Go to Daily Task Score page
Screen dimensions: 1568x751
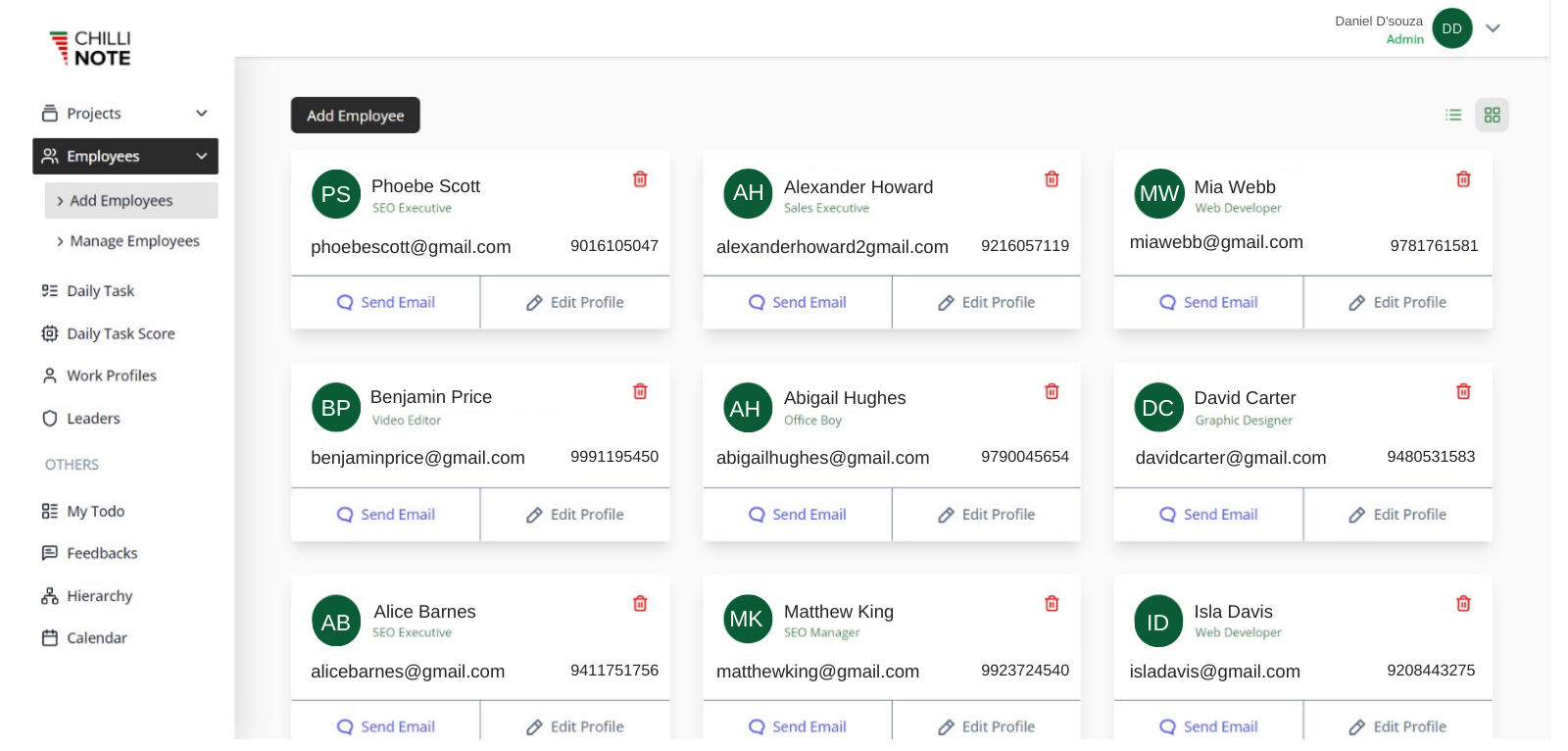pos(121,334)
